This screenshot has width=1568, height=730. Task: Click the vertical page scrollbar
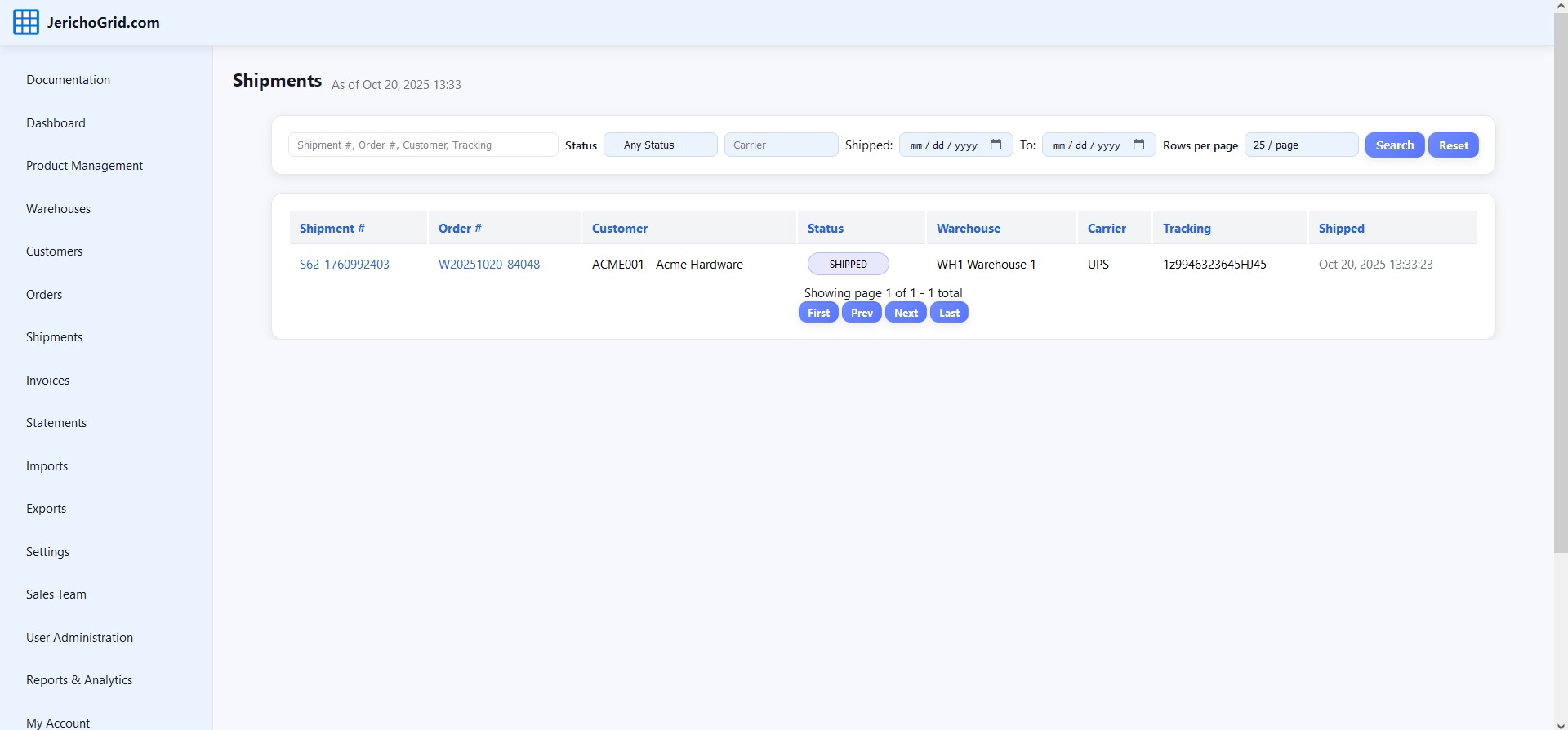[x=1560, y=286]
